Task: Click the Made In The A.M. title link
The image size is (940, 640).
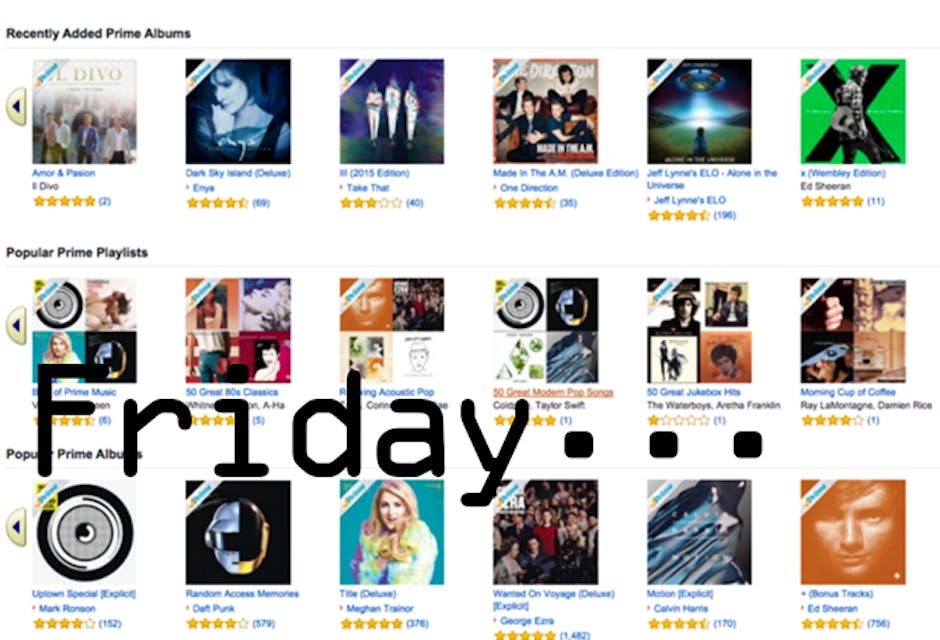Action: (x=565, y=173)
